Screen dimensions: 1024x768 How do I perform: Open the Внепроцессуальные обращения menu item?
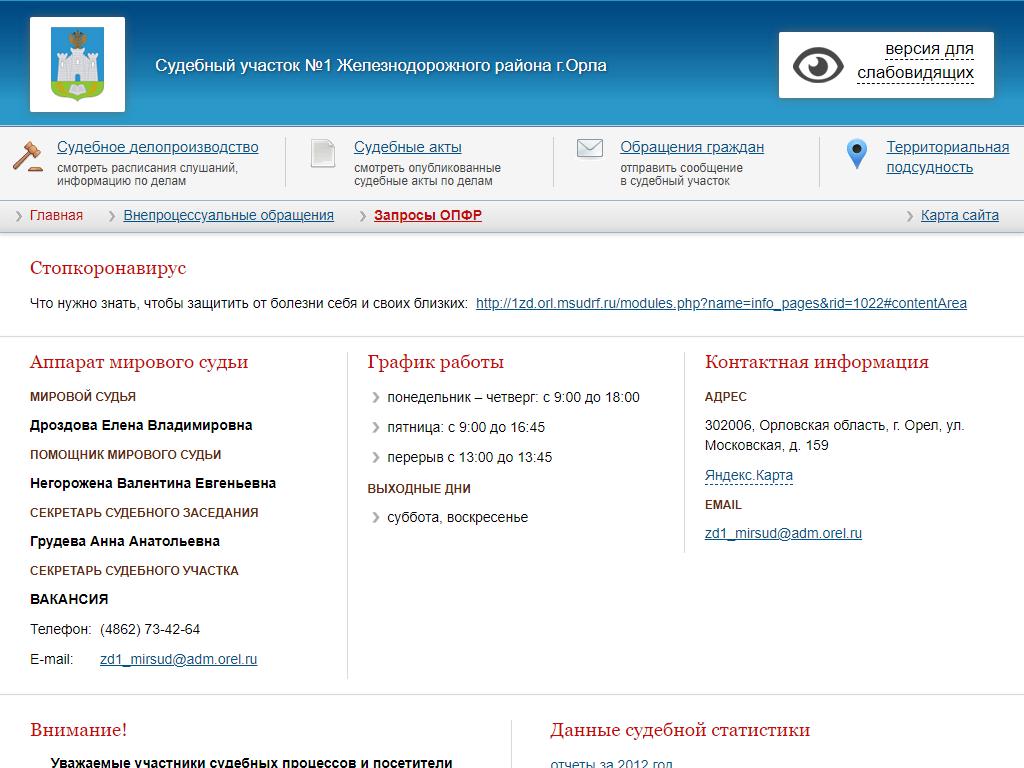point(228,216)
